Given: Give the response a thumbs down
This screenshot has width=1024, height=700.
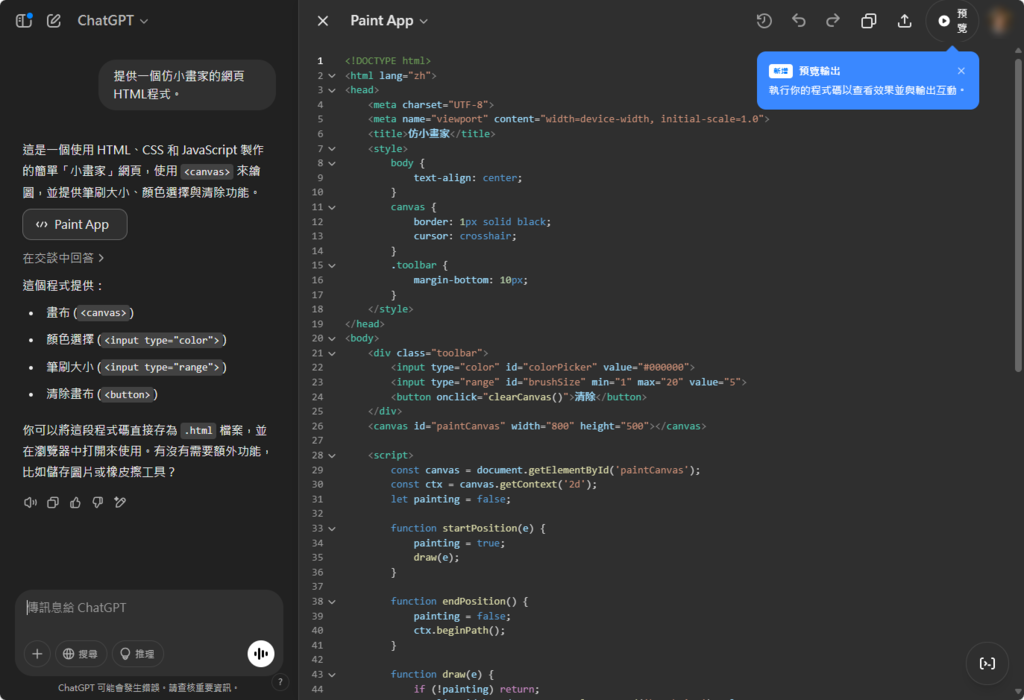Looking at the screenshot, I should (x=97, y=502).
